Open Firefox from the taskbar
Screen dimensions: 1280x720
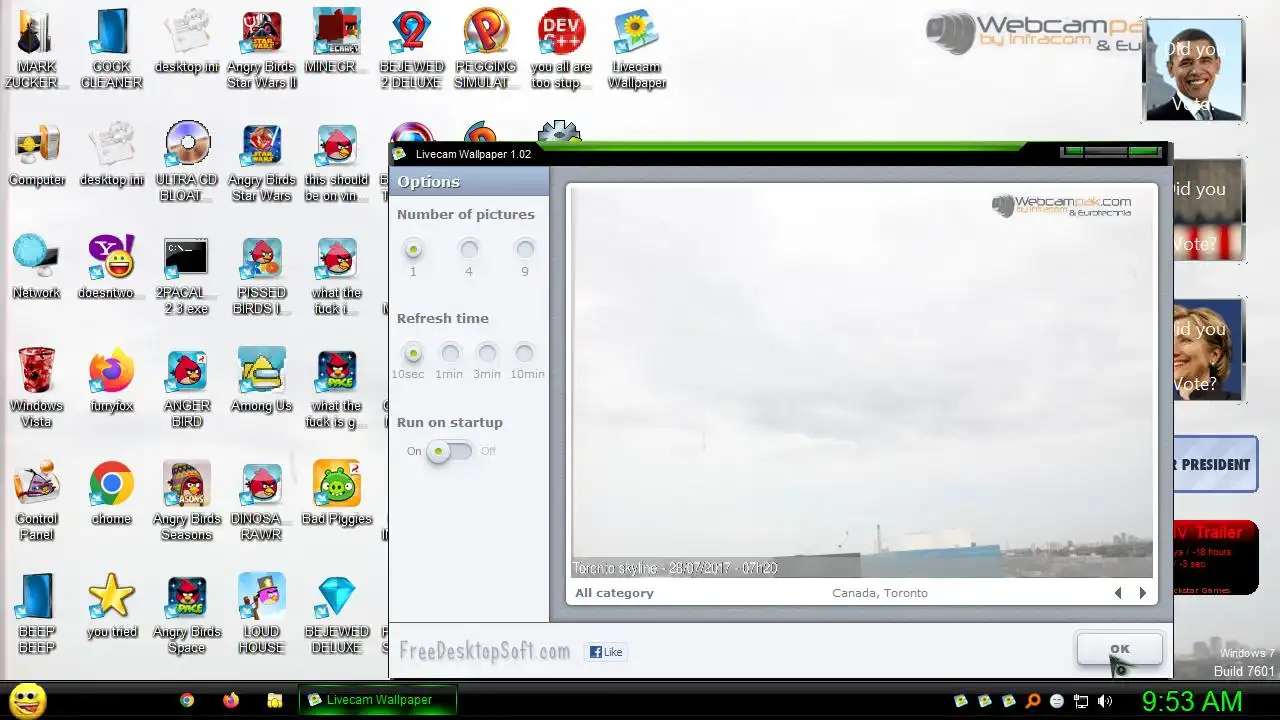tap(231, 701)
